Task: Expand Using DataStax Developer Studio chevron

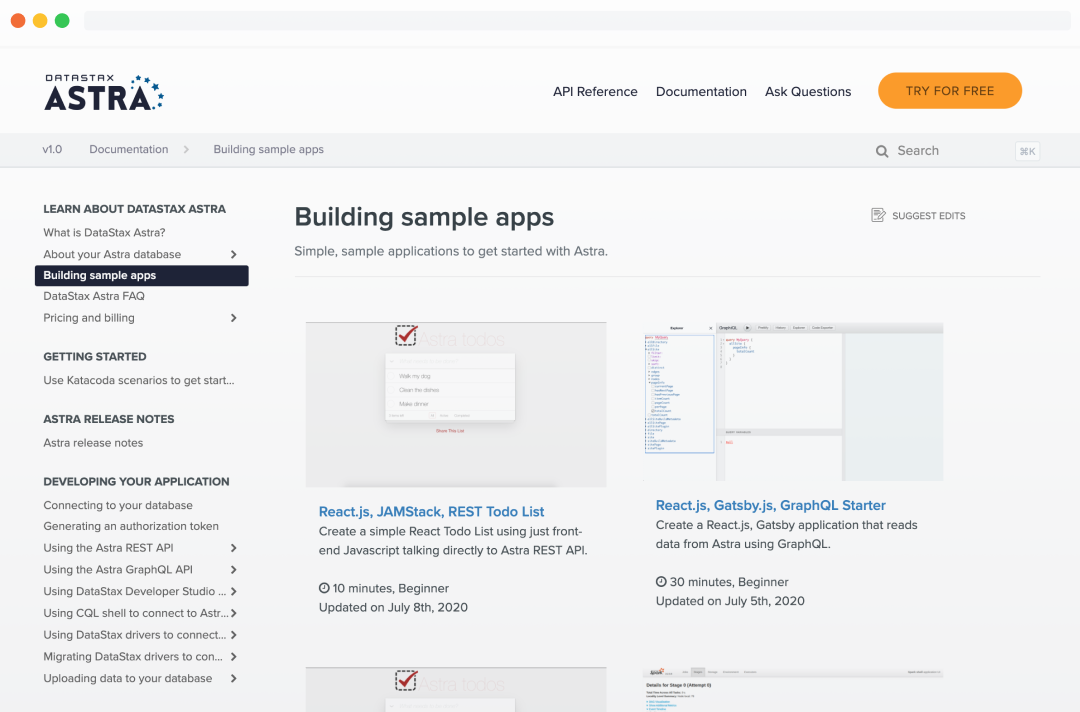Action: (233, 591)
